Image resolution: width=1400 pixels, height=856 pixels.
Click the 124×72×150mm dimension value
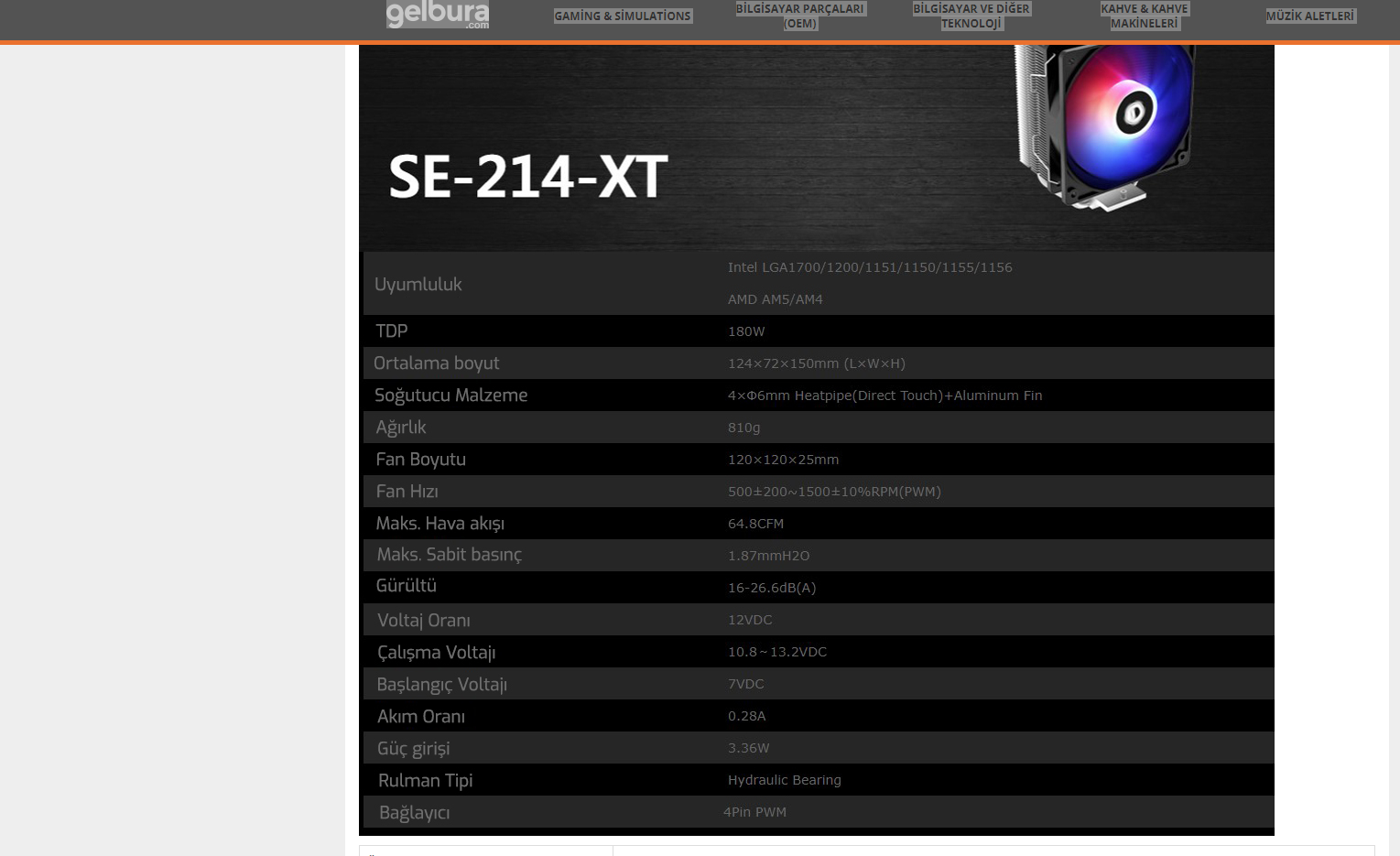(817, 363)
